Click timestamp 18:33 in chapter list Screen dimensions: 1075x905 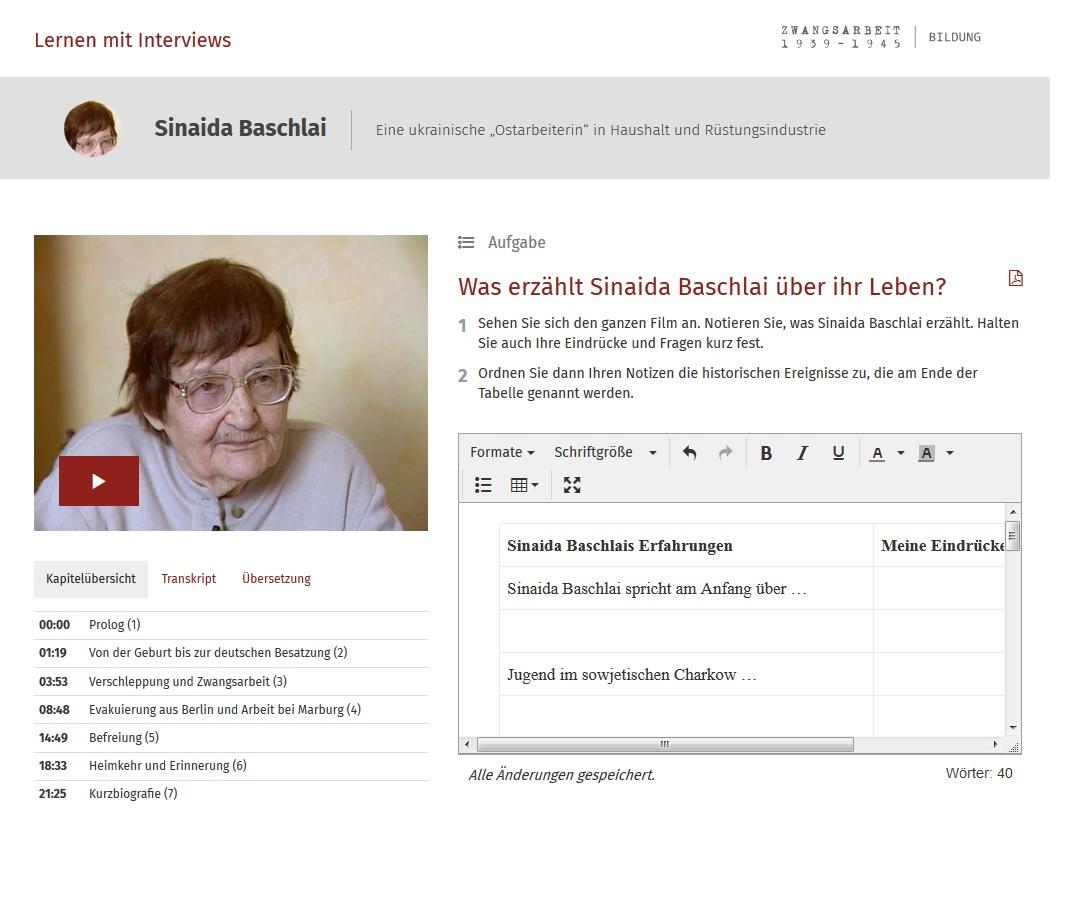pyautogui.click(x=53, y=766)
